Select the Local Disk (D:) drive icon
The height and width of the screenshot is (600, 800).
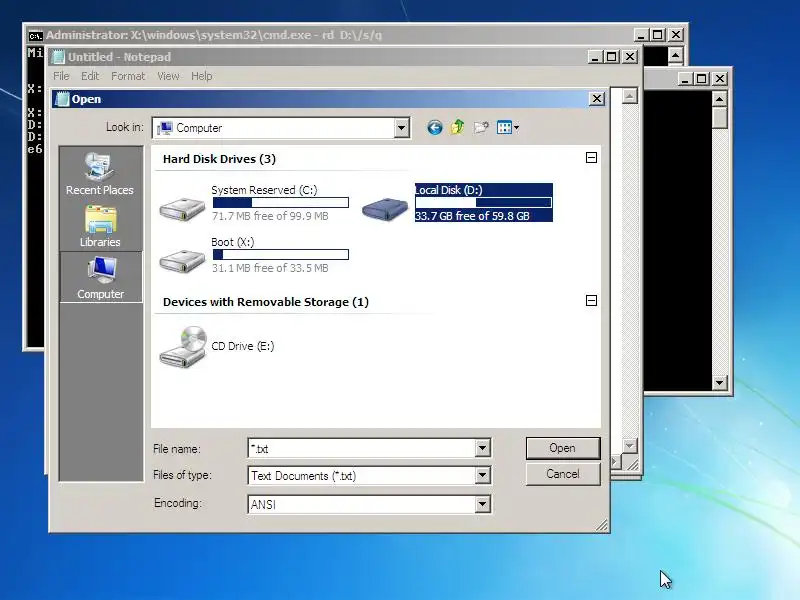tap(385, 209)
